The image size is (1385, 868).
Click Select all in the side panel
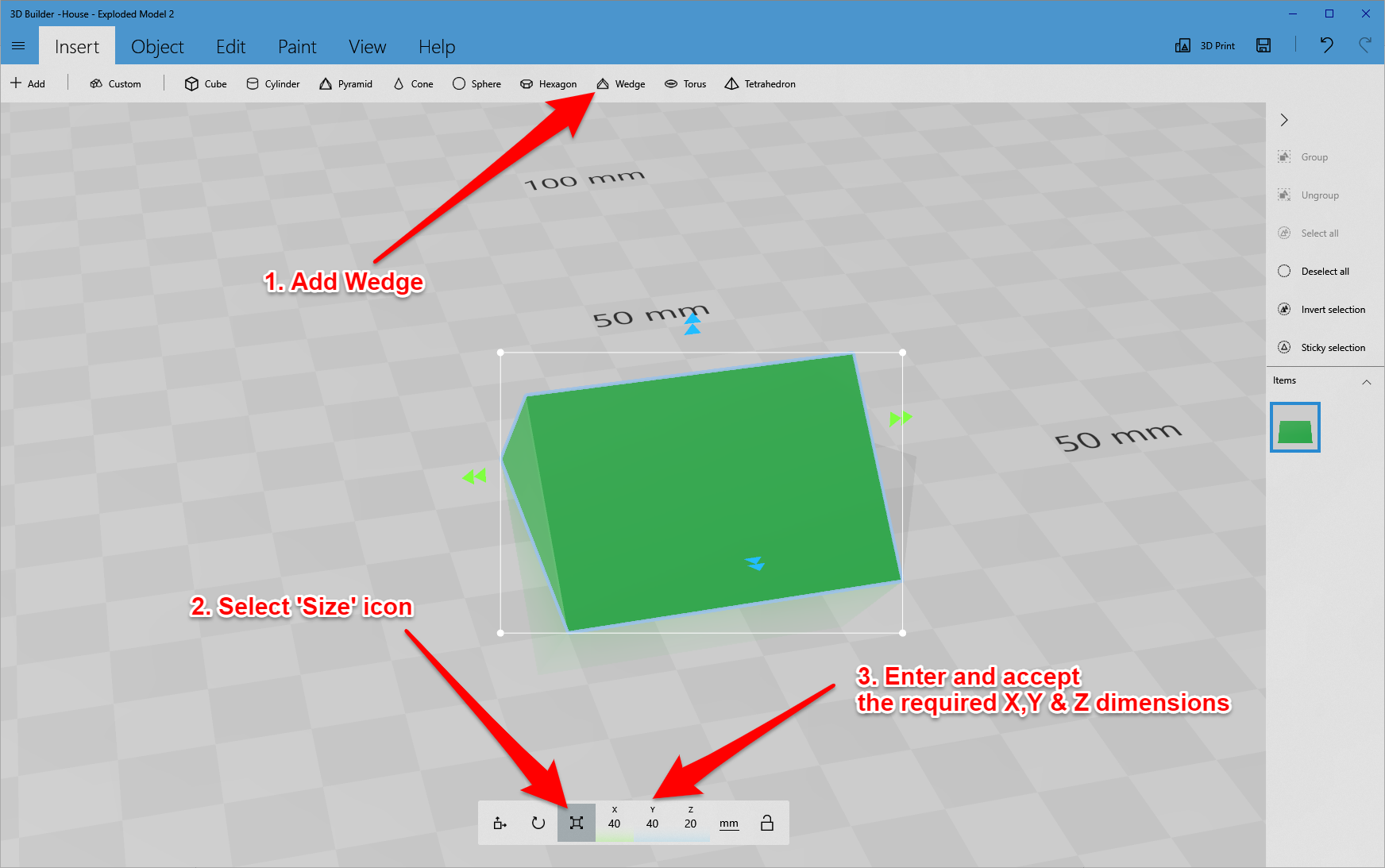[x=1309, y=233]
